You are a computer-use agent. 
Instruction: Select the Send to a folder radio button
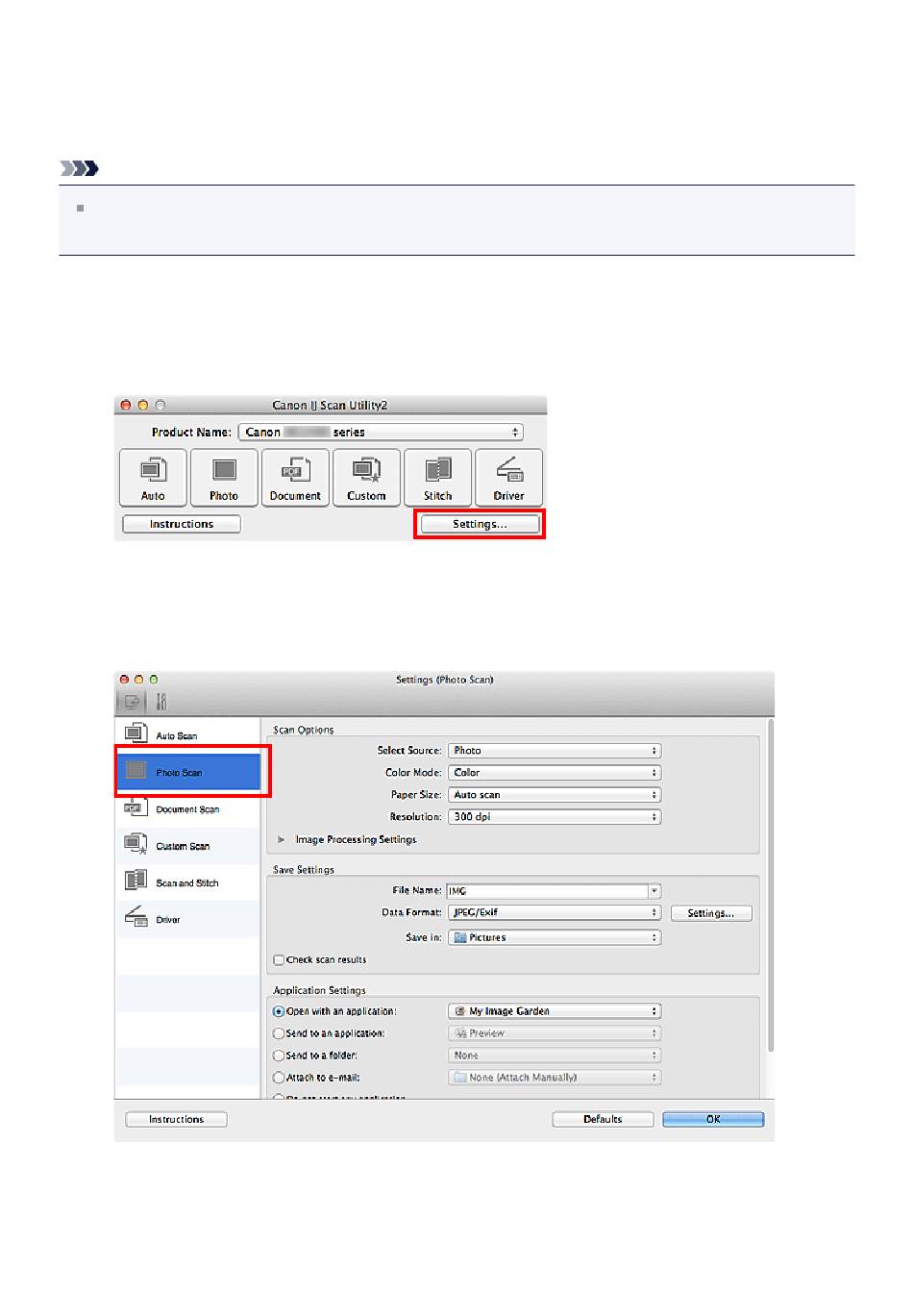[x=279, y=1055]
